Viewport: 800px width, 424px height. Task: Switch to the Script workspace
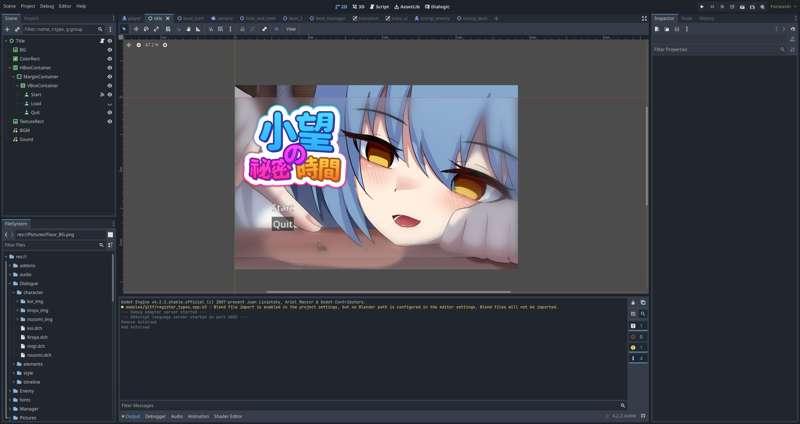coord(379,7)
